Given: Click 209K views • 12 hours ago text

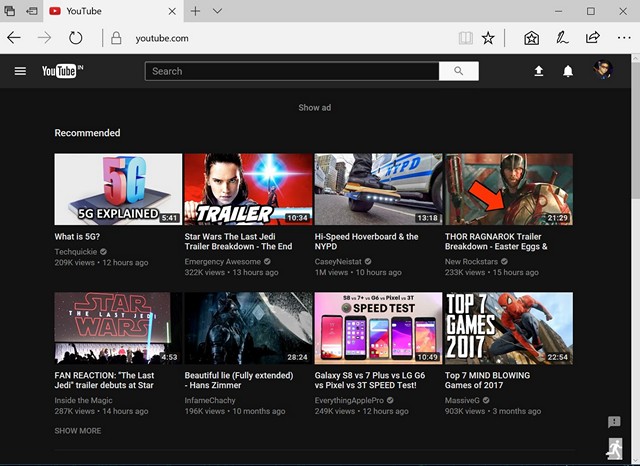Looking at the screenshot, I should (x=101, y=263).
